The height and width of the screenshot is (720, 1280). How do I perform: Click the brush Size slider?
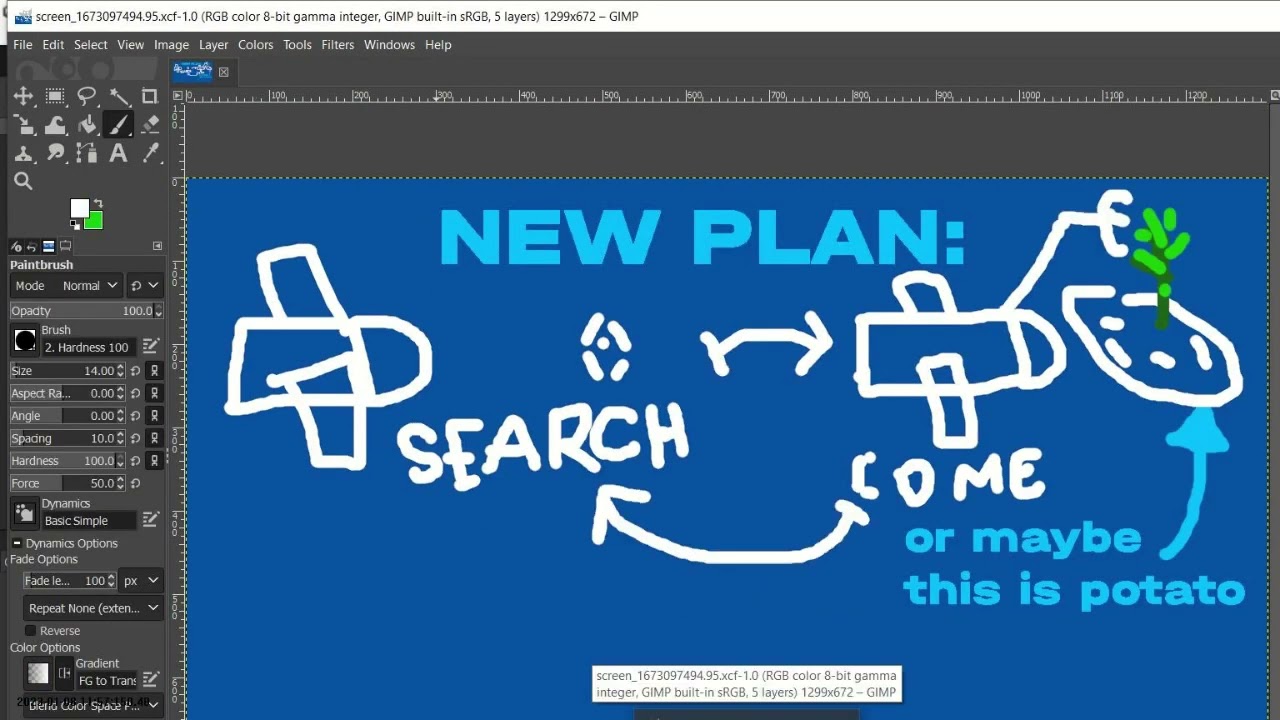(x=62, y=371)
